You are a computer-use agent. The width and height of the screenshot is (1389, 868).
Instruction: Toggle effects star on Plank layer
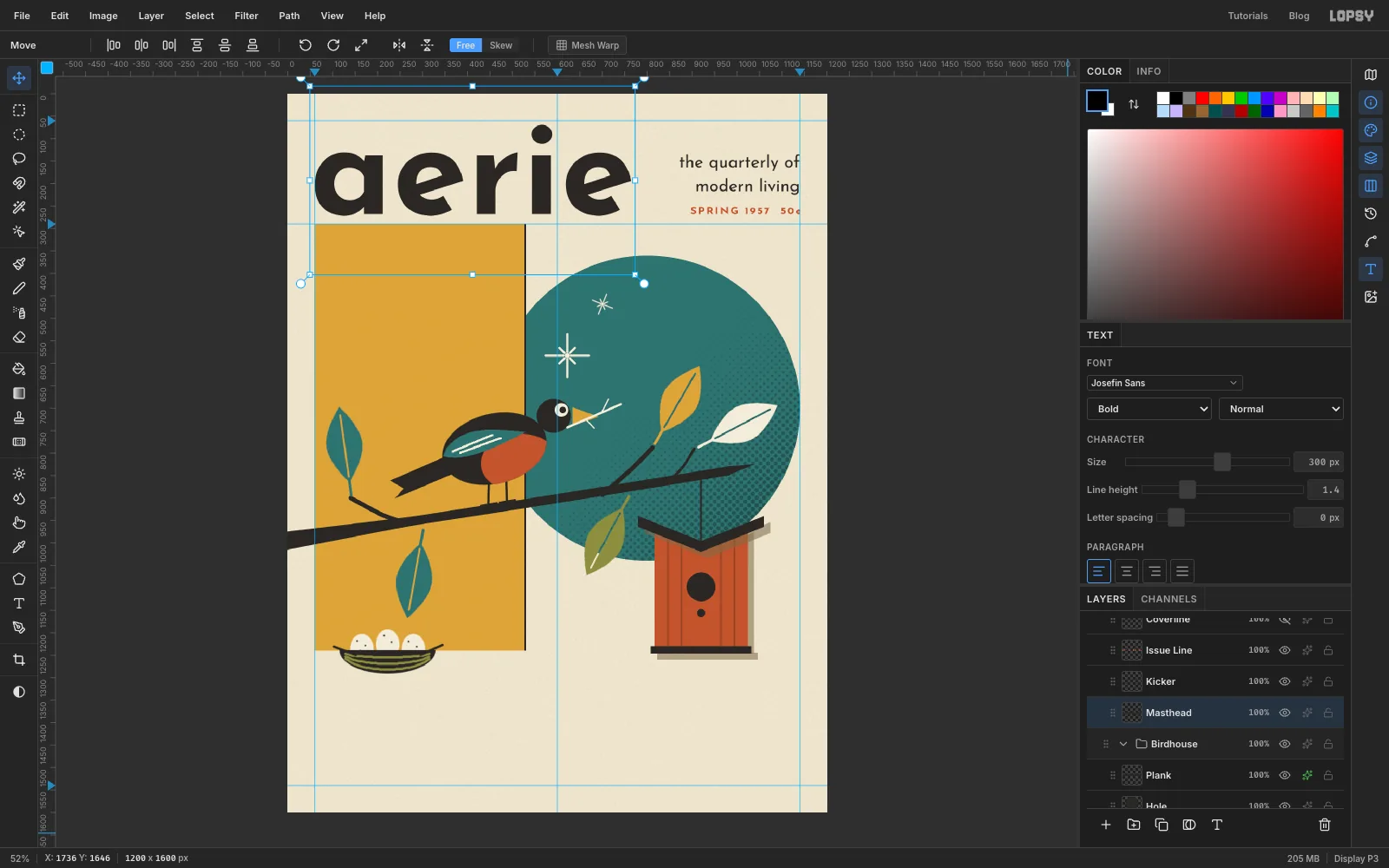pos(1307,775)
